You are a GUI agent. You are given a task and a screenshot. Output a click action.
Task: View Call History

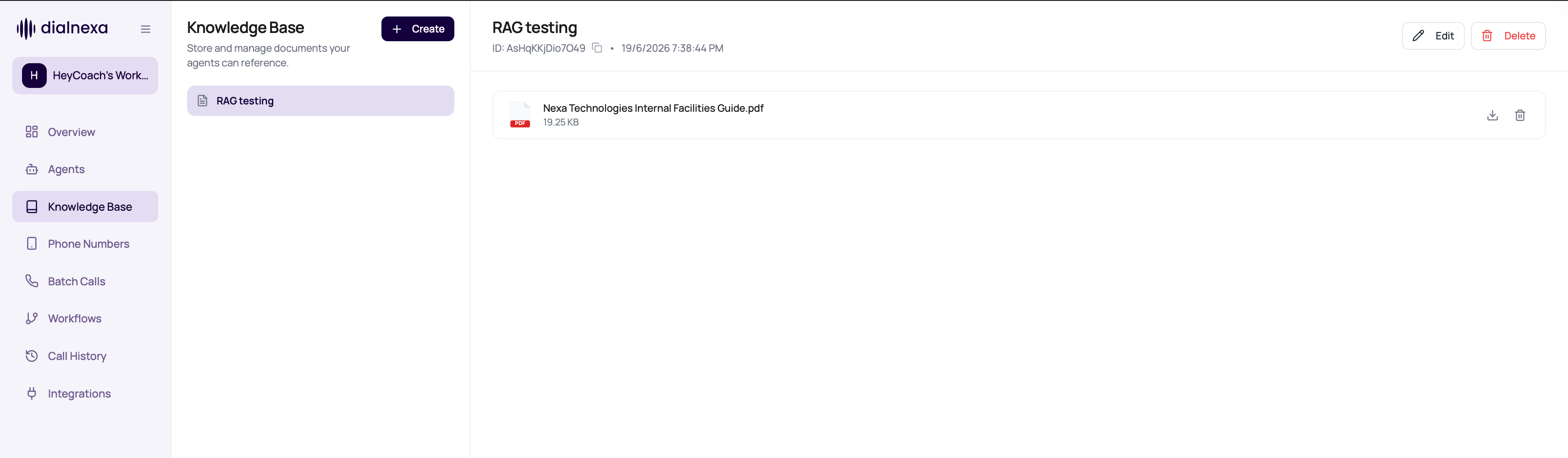click(x=85, y=356)
